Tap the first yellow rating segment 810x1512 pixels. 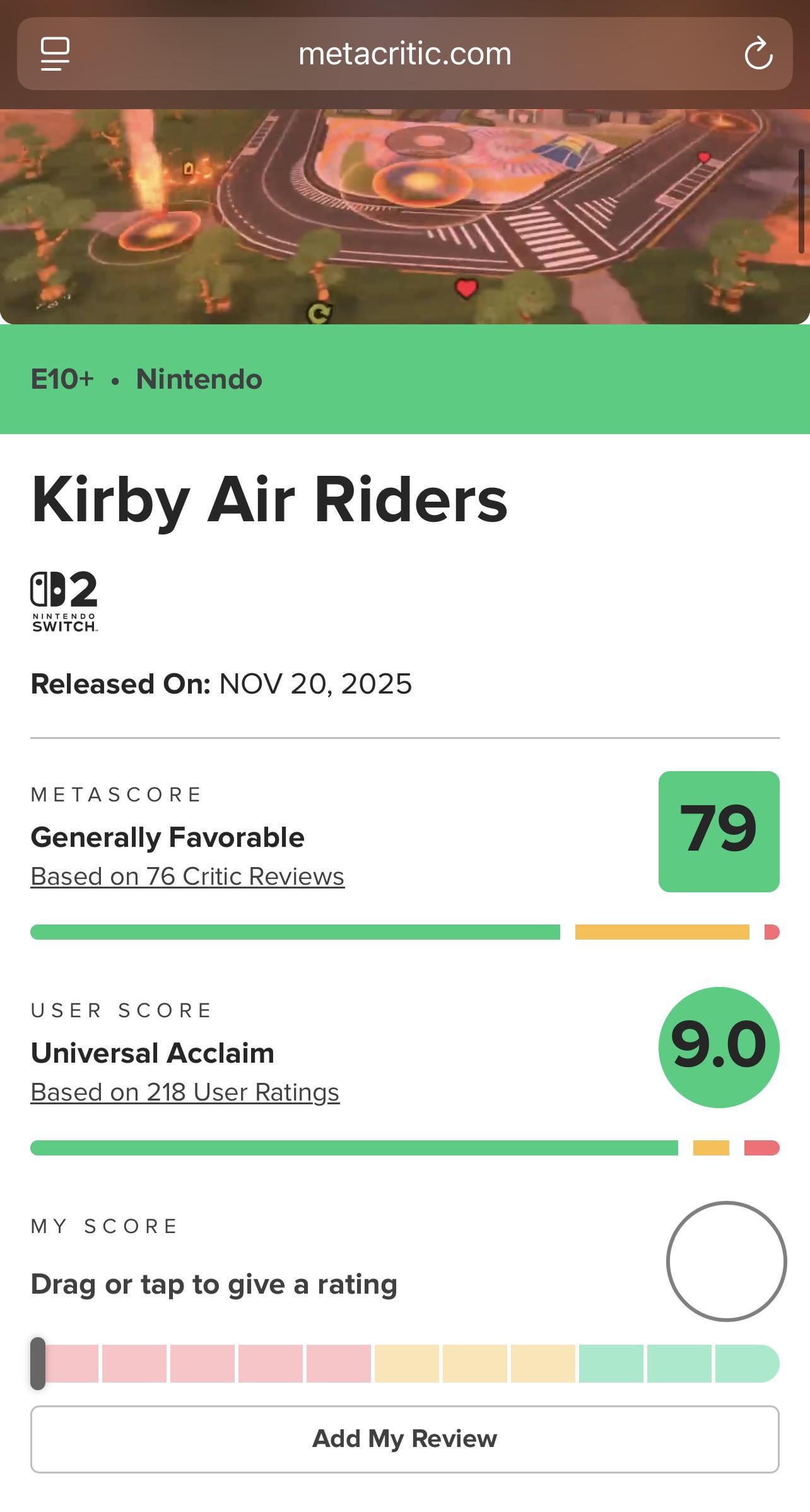point(407,1363)
